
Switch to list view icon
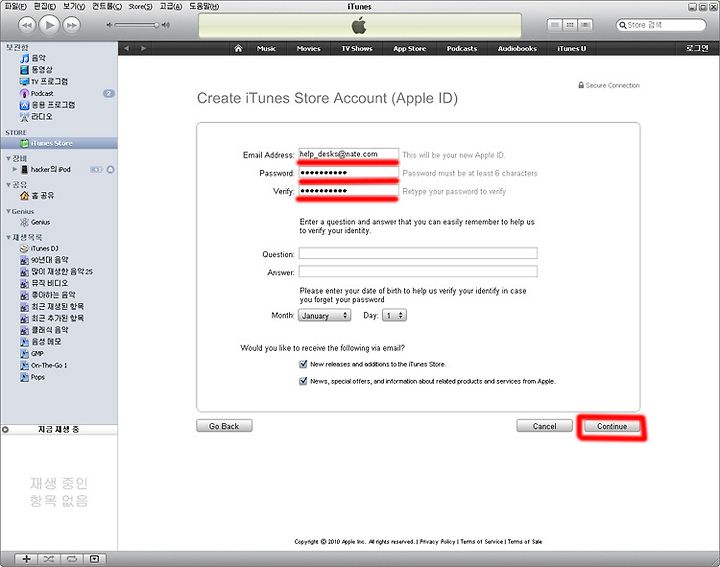(555, 25)
